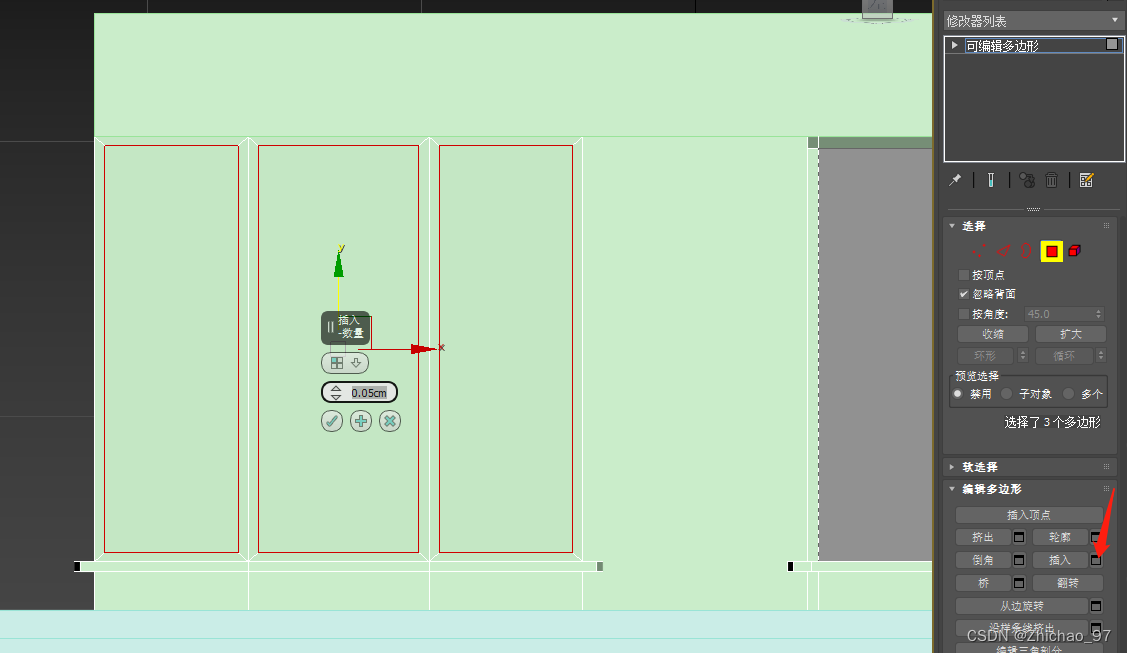Click the 挤出 button
This screenshot has height=653, width=1127.
[x=983, y=537]
